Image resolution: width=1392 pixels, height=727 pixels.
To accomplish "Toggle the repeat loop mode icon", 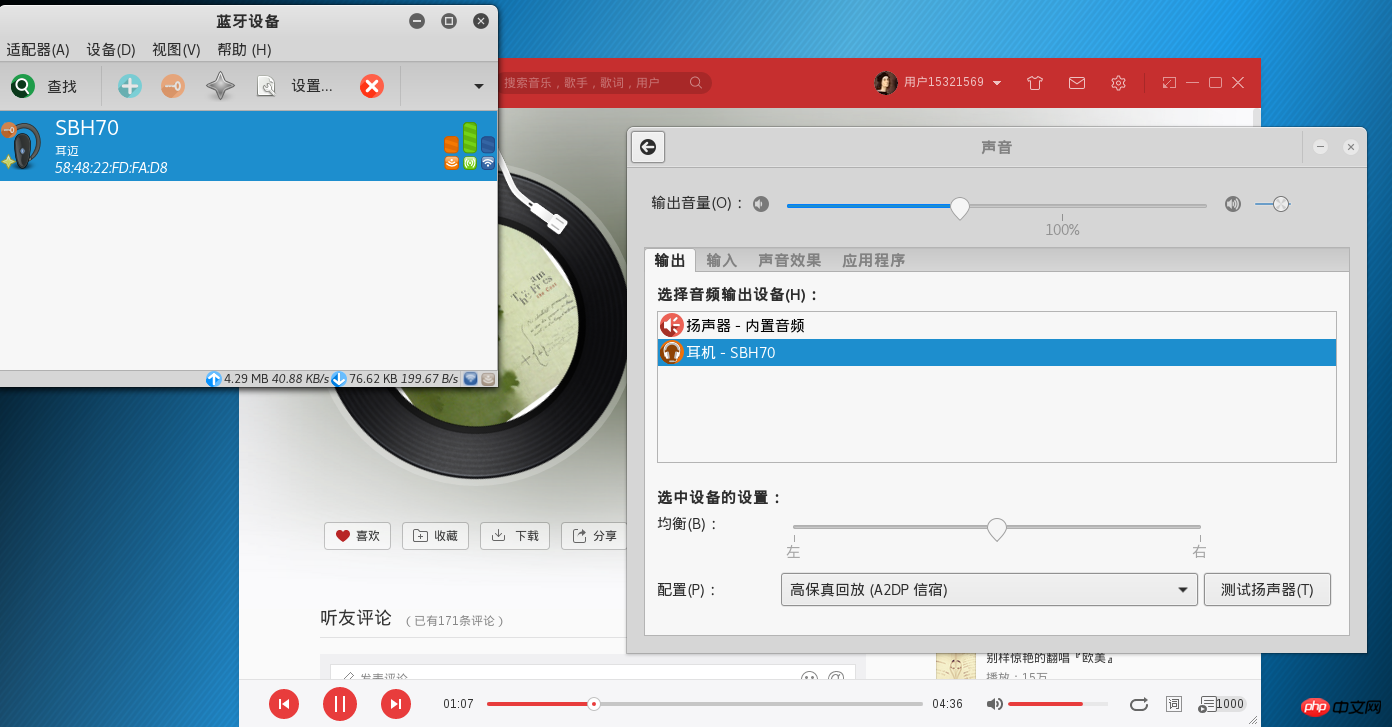I will (1138, 704).
